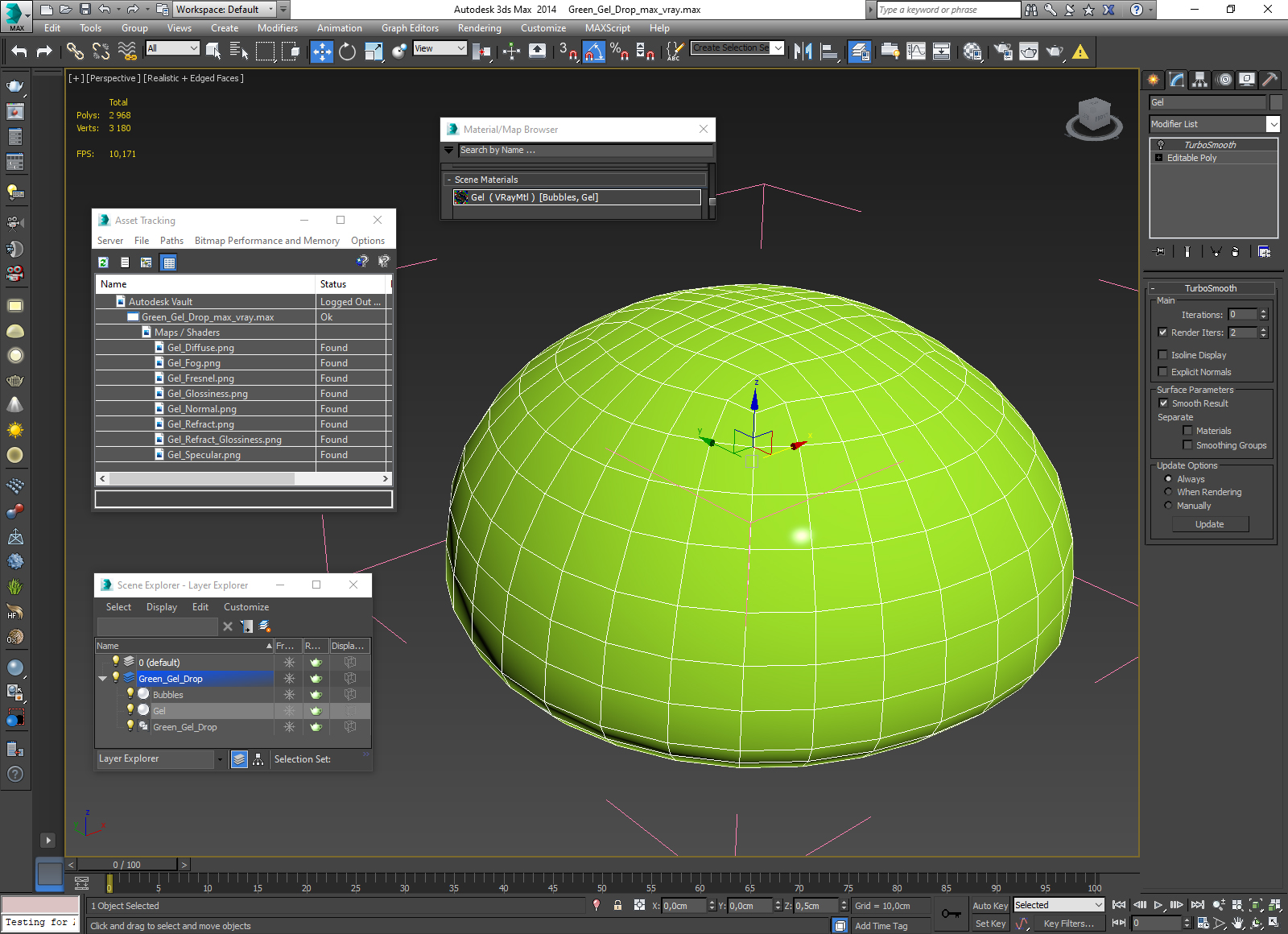This screenshot has height=934, width=1288.
Task: Open the Motion command panel tab
Action: [1224, 79]
